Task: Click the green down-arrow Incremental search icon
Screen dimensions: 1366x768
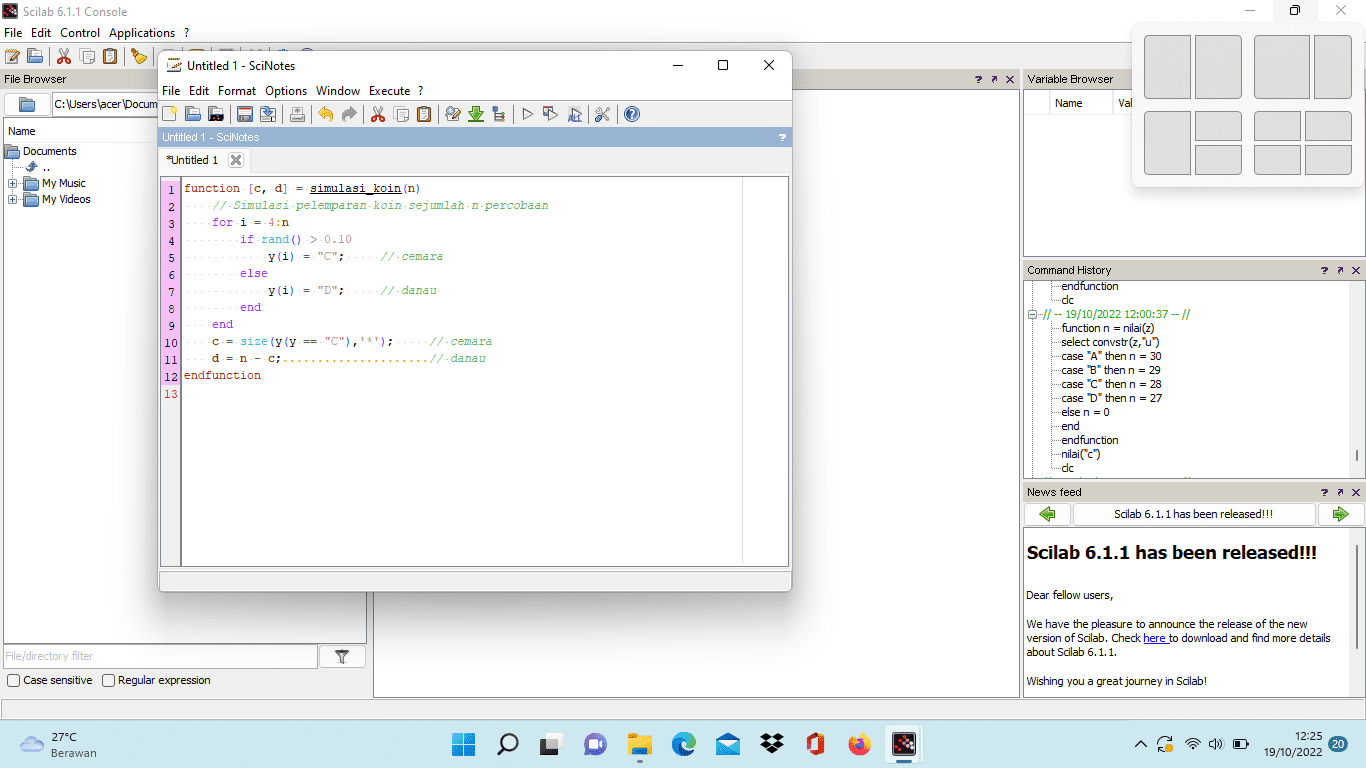Action: point(476,114)
